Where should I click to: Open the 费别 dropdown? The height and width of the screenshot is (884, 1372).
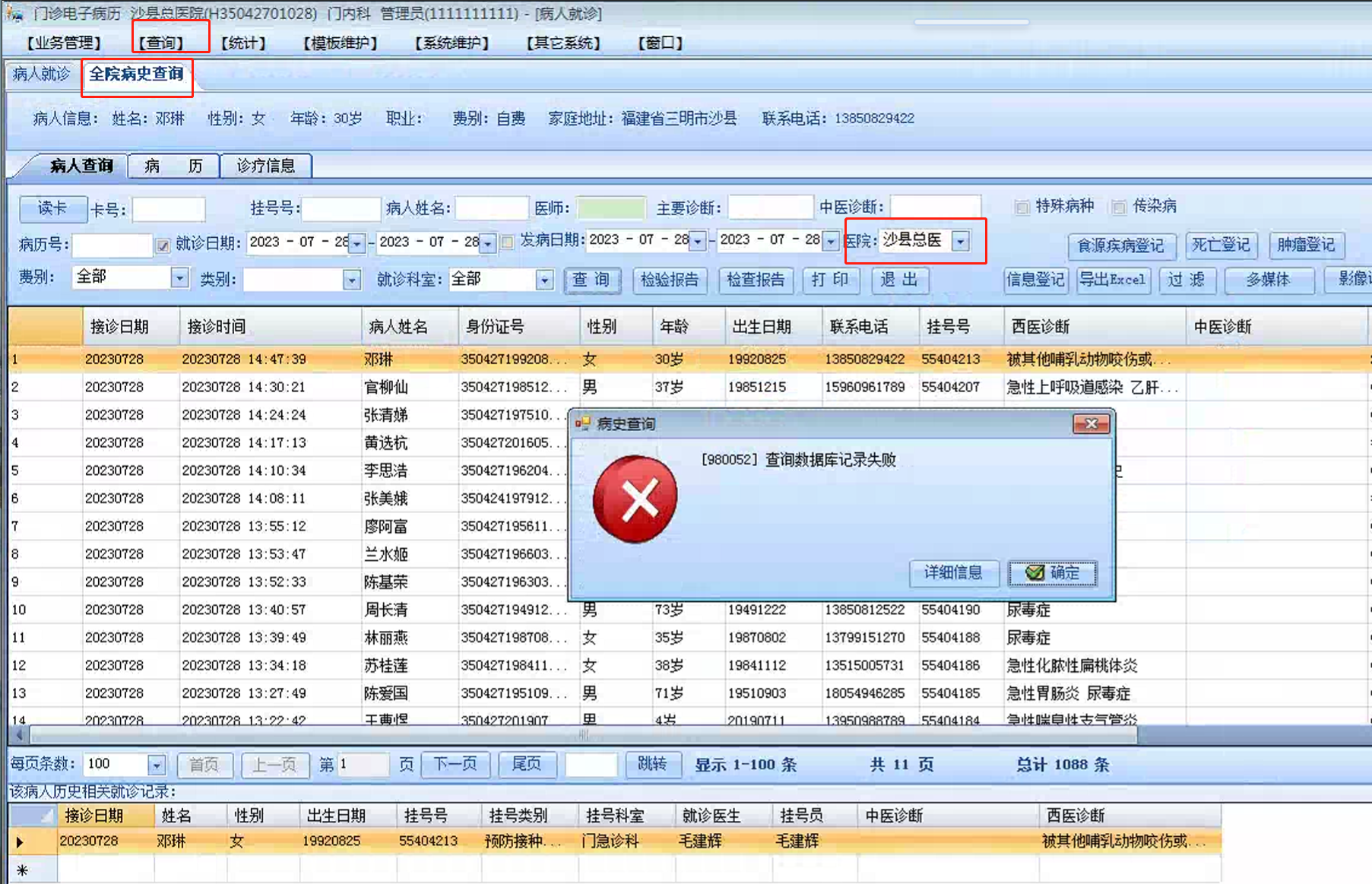[x=179, y=278]
